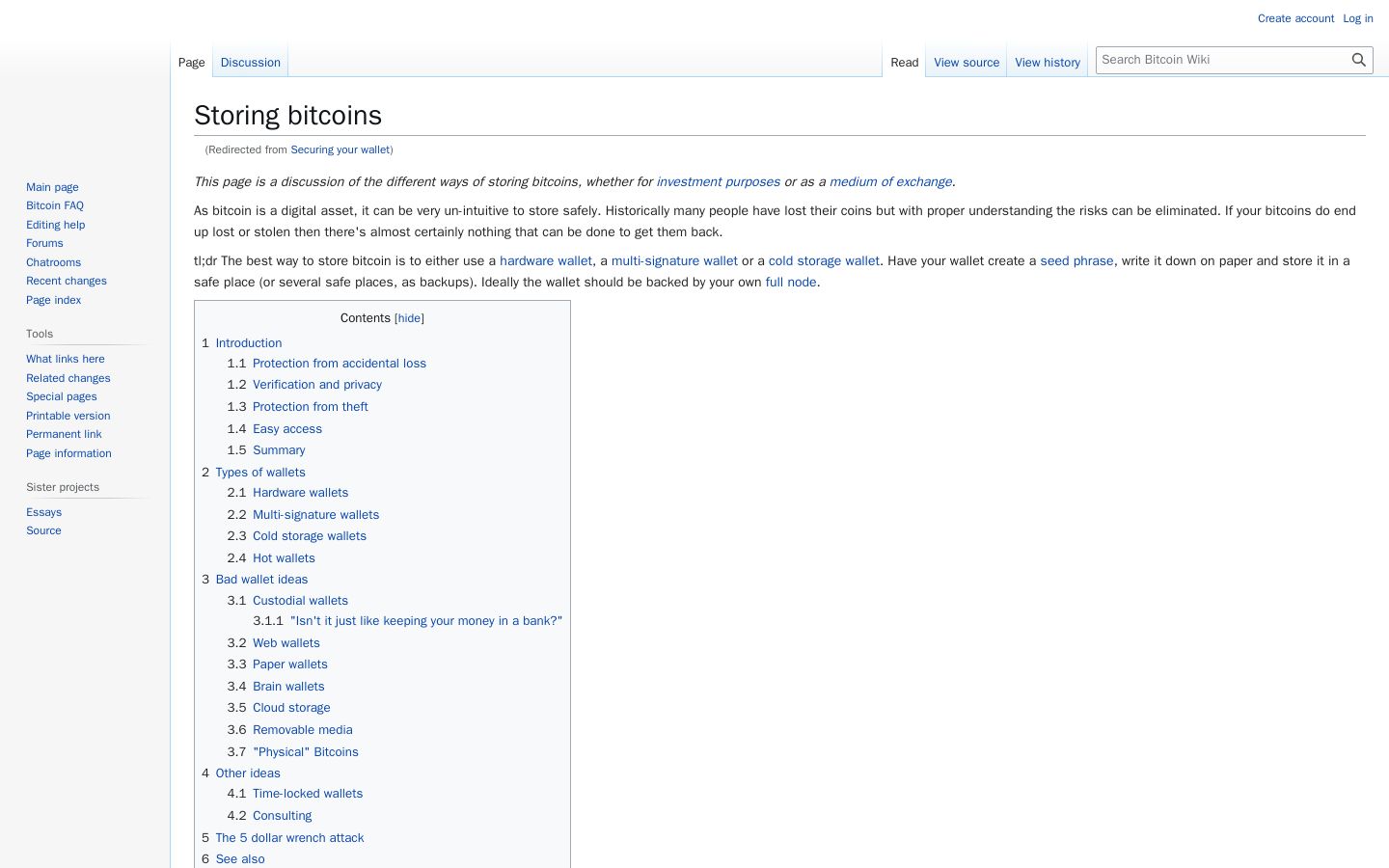The width and height of the screenshot is (1389, 868).
Task: Open the Page tab
Action: click(191, 63)
